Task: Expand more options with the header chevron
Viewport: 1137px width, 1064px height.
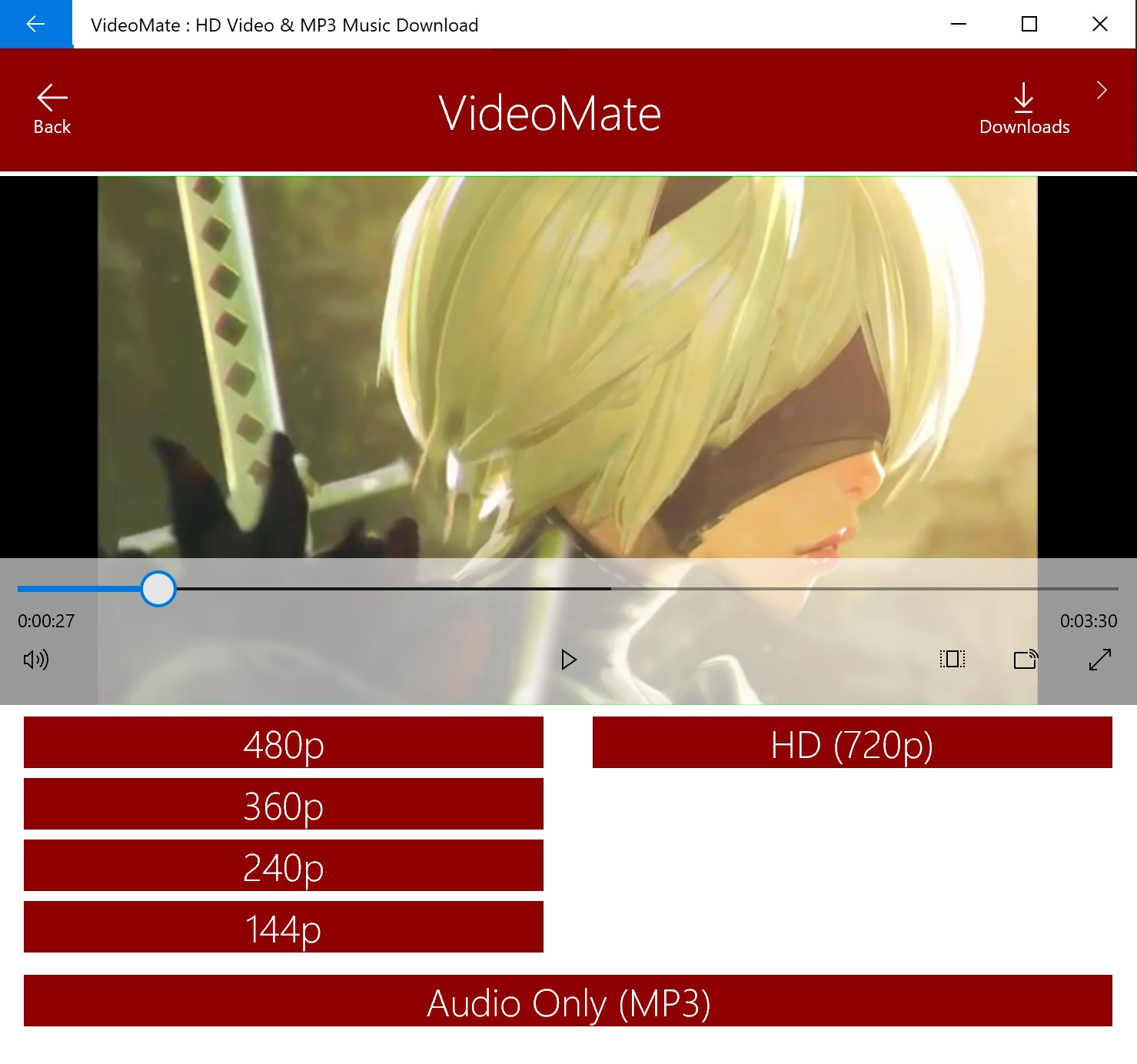Action: click(x=1102, y=91)
